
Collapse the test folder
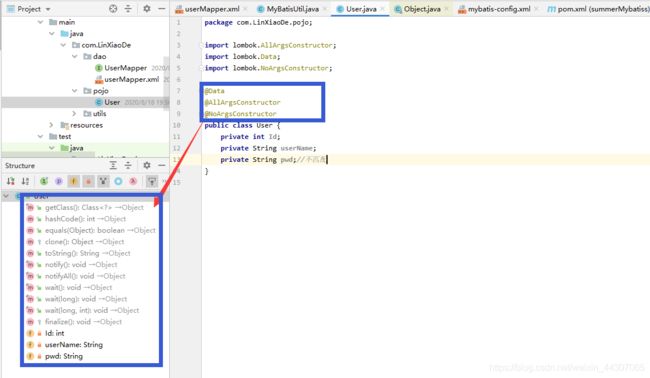tap(40, 136)
